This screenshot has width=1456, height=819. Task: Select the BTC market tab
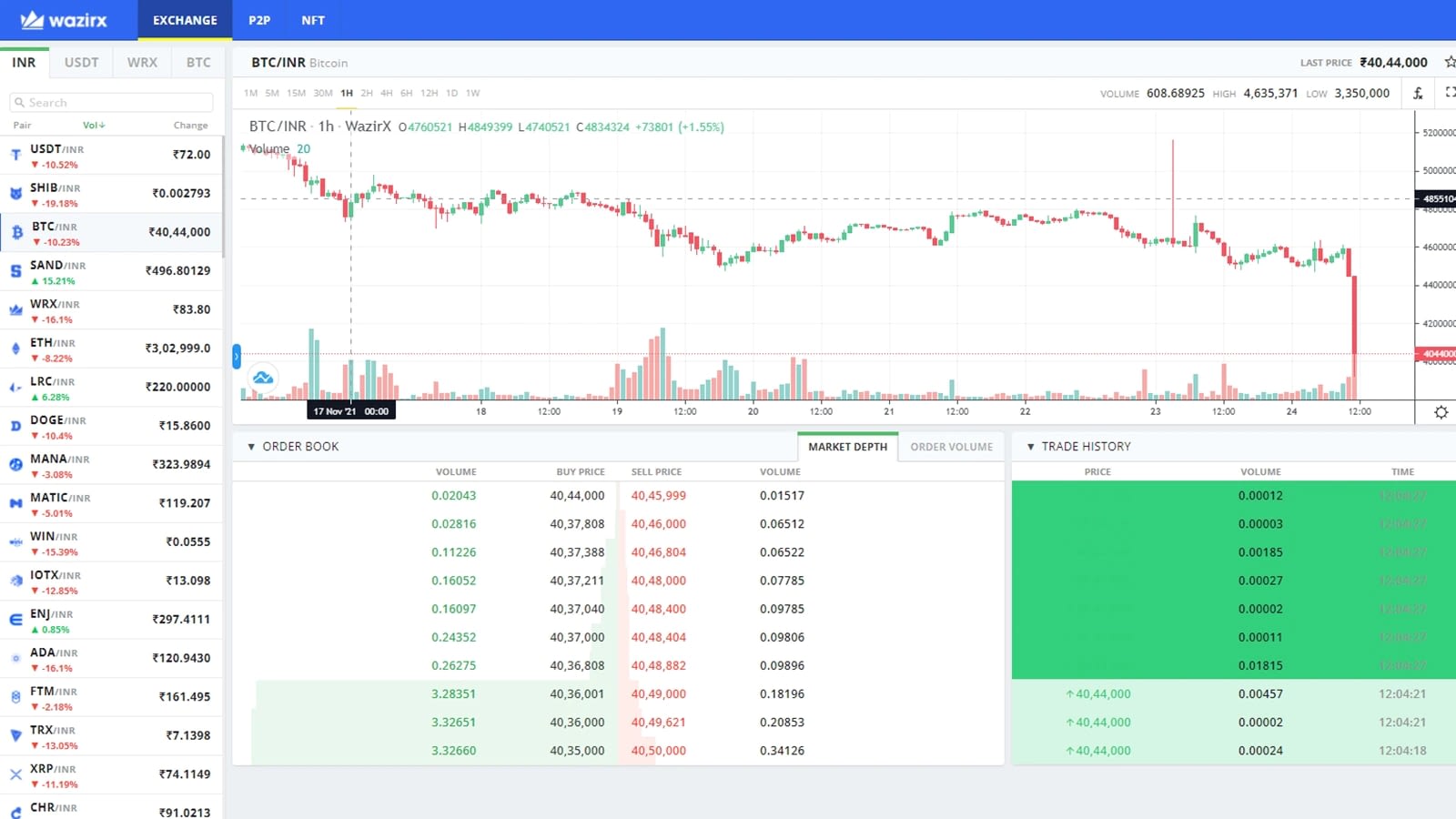point(198,62)
